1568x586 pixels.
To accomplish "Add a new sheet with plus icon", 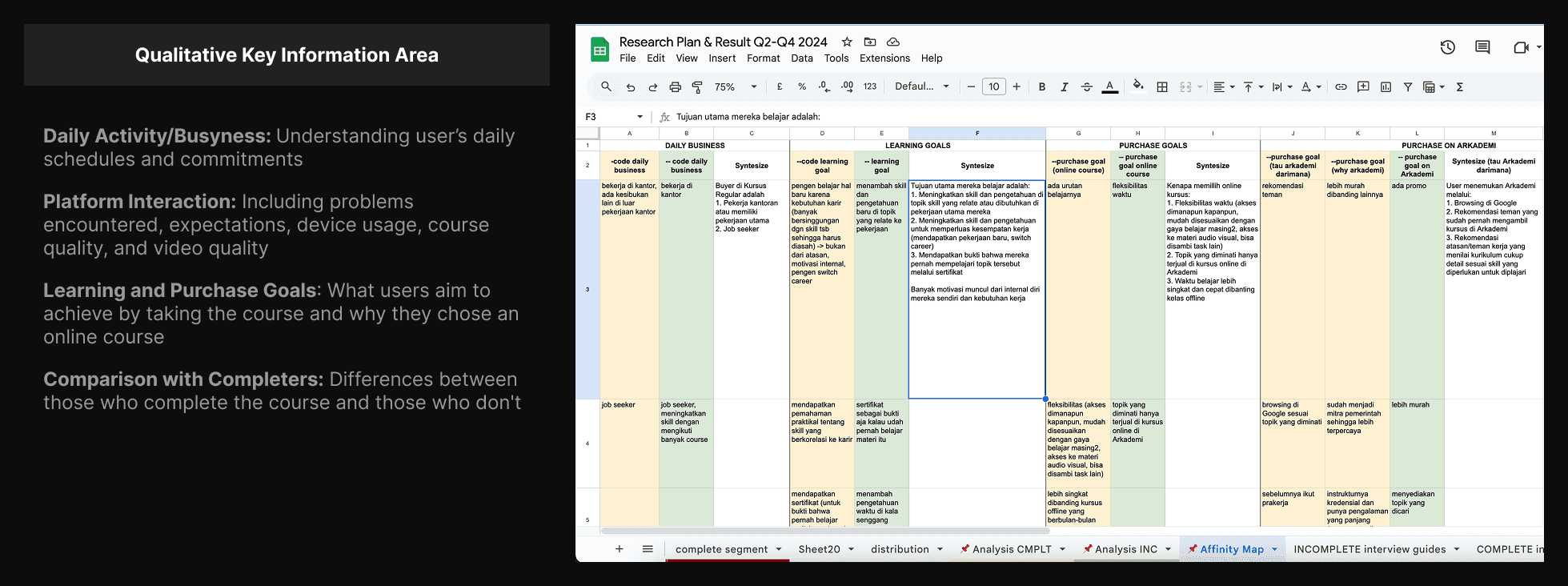I will tap(619, 548).
